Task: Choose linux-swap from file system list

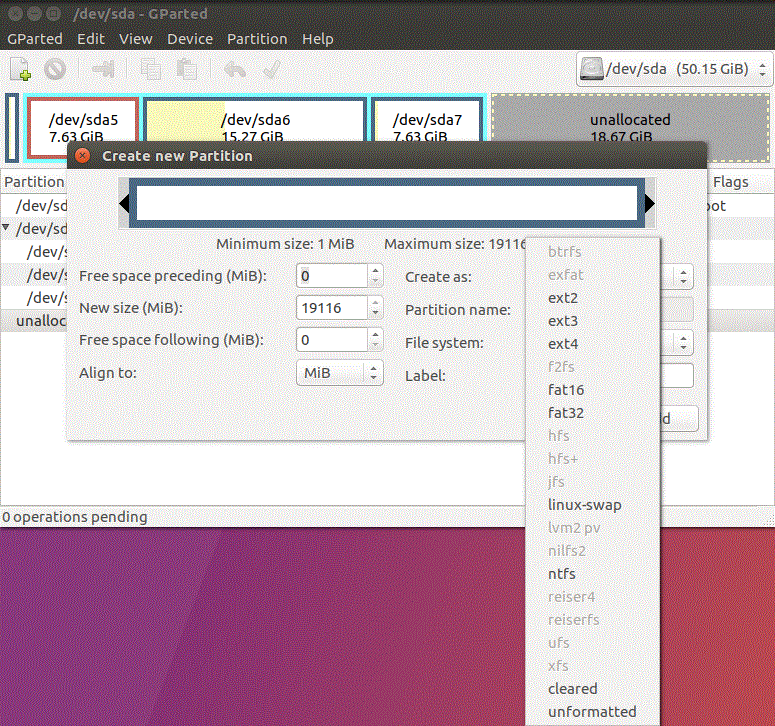Action: [x=592, y=505]
